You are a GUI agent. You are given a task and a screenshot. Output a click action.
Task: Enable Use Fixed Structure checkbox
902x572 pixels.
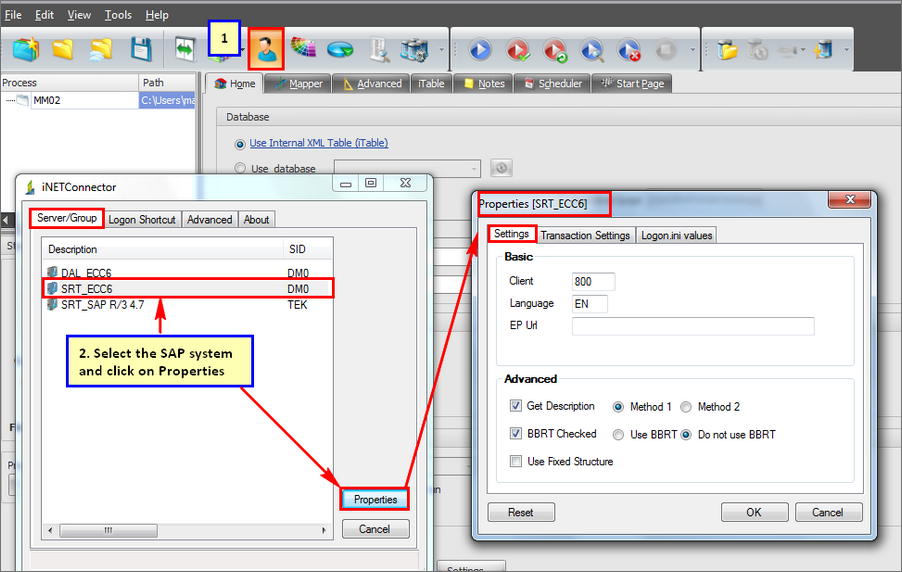click(515, 461)
